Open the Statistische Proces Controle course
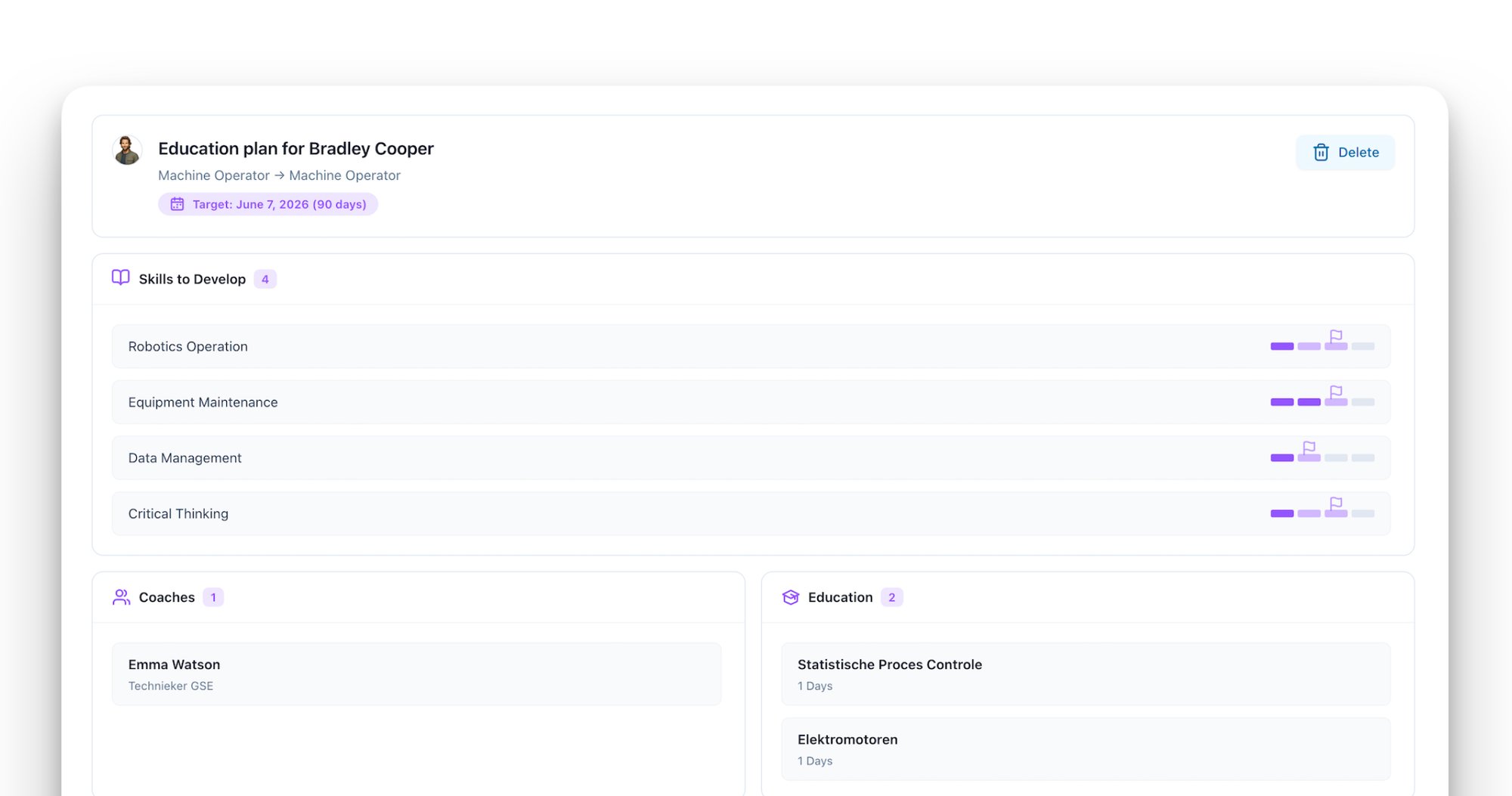1512x796 pixels. [1085, 674]
